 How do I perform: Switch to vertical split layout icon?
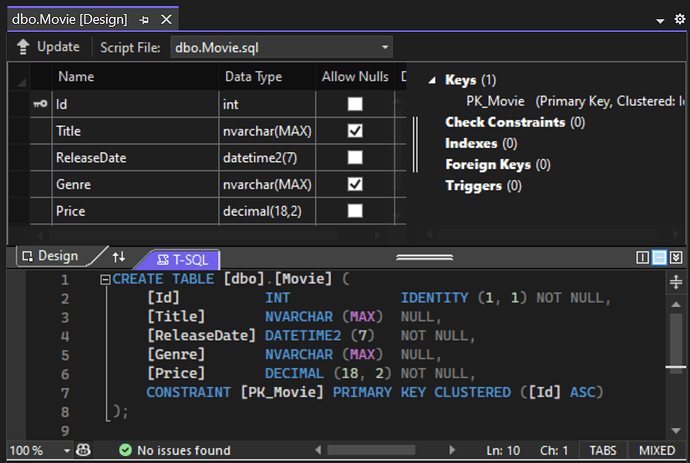point(642,257)
